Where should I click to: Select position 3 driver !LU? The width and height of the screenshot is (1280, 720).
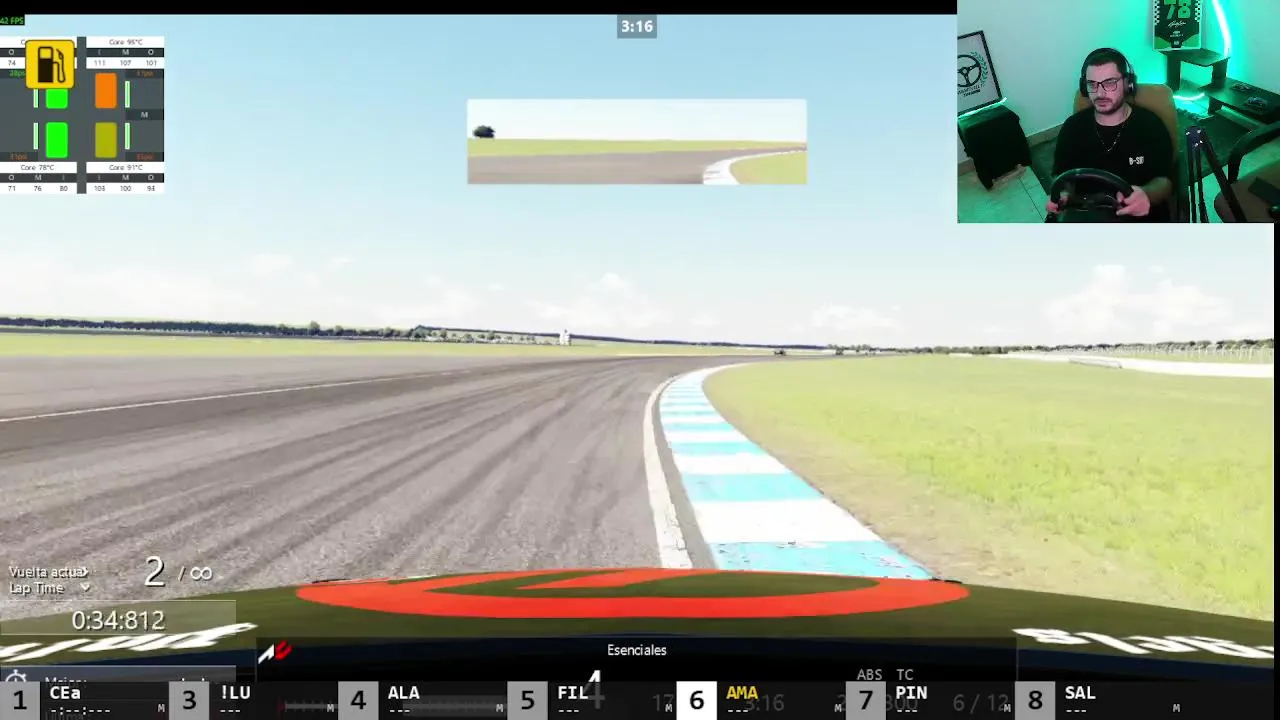tap(253, 699)
